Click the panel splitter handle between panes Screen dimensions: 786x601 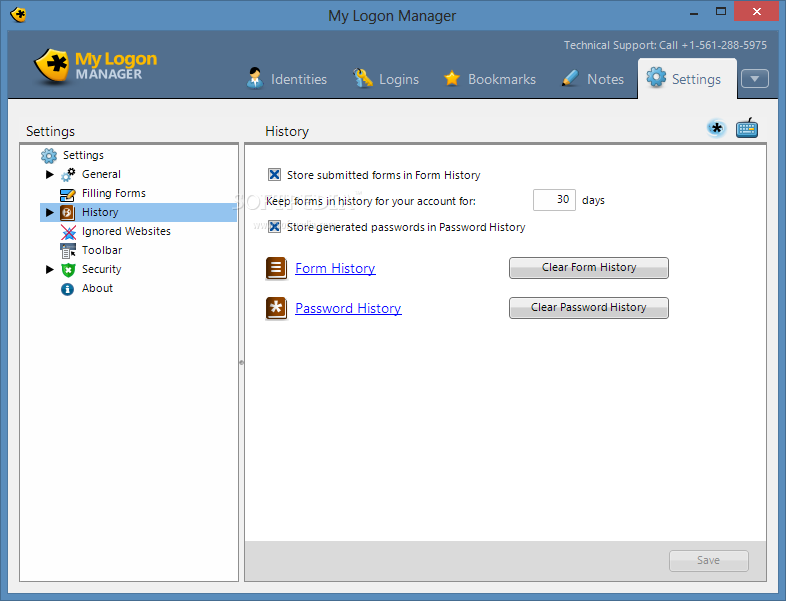pyautogui.click(x=242, y=362)
